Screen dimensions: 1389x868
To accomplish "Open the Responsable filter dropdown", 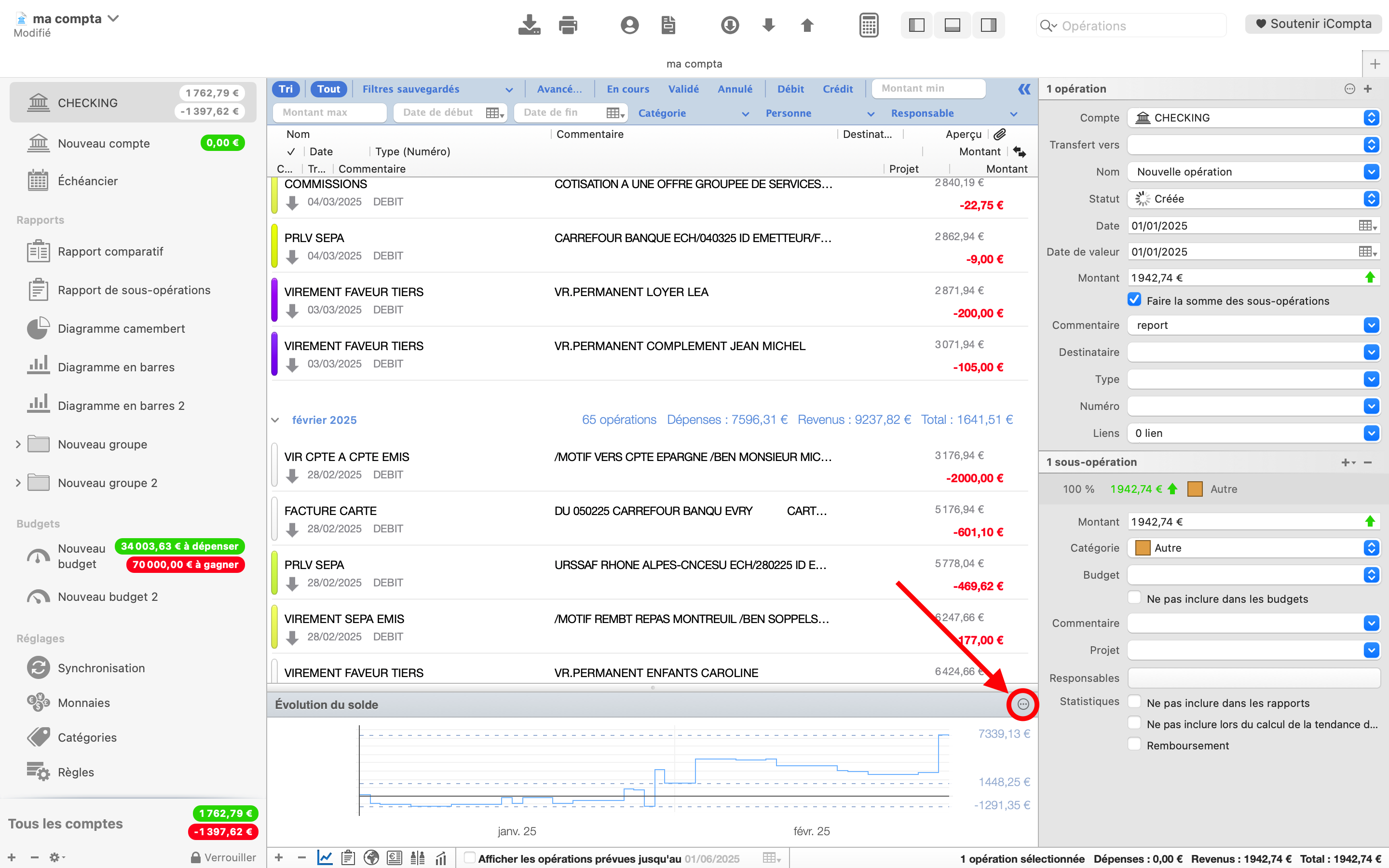I will click(x=953, y=113).
